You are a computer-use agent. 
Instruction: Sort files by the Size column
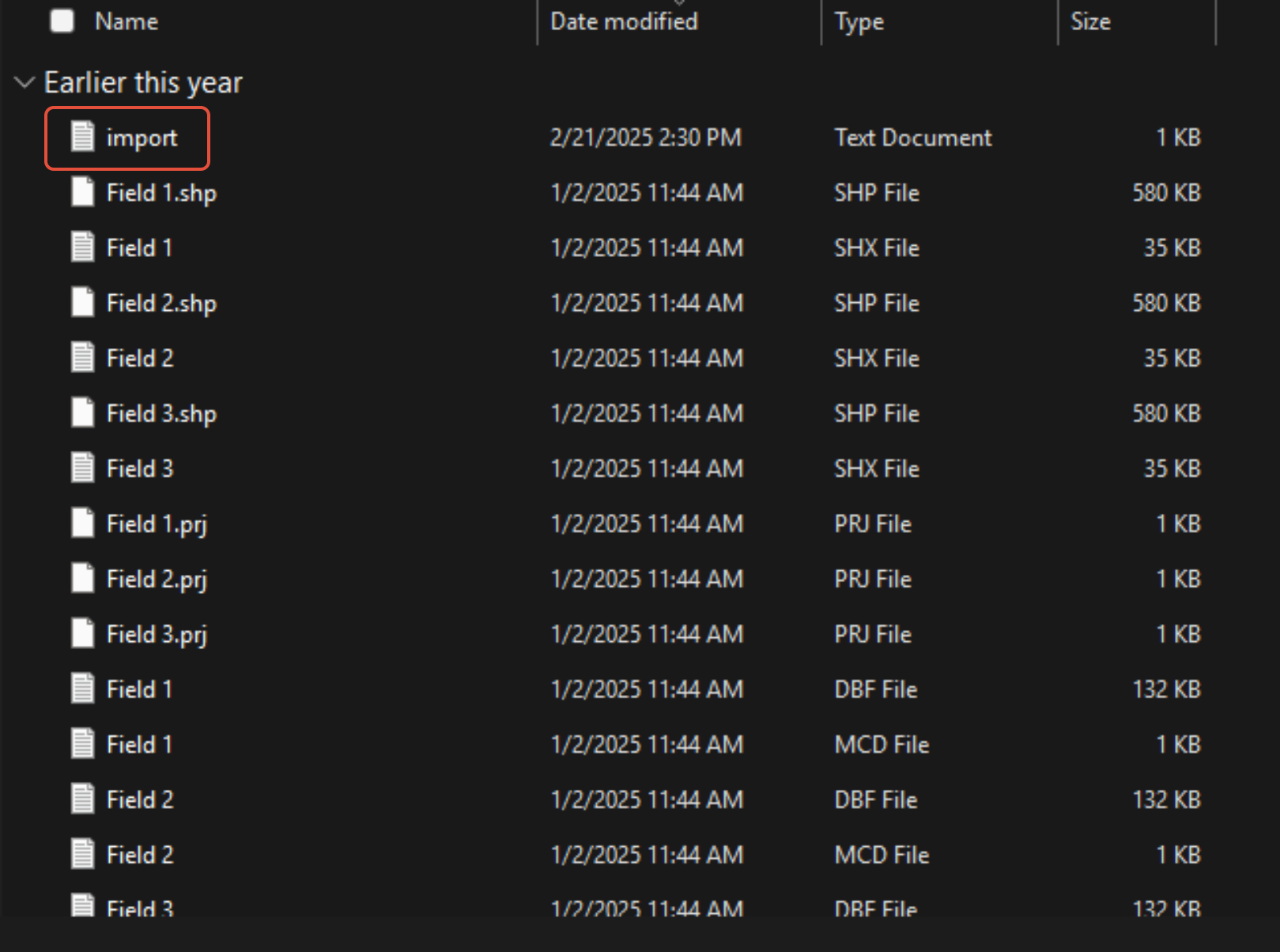pyautogui.click(x=1090, y=21)
